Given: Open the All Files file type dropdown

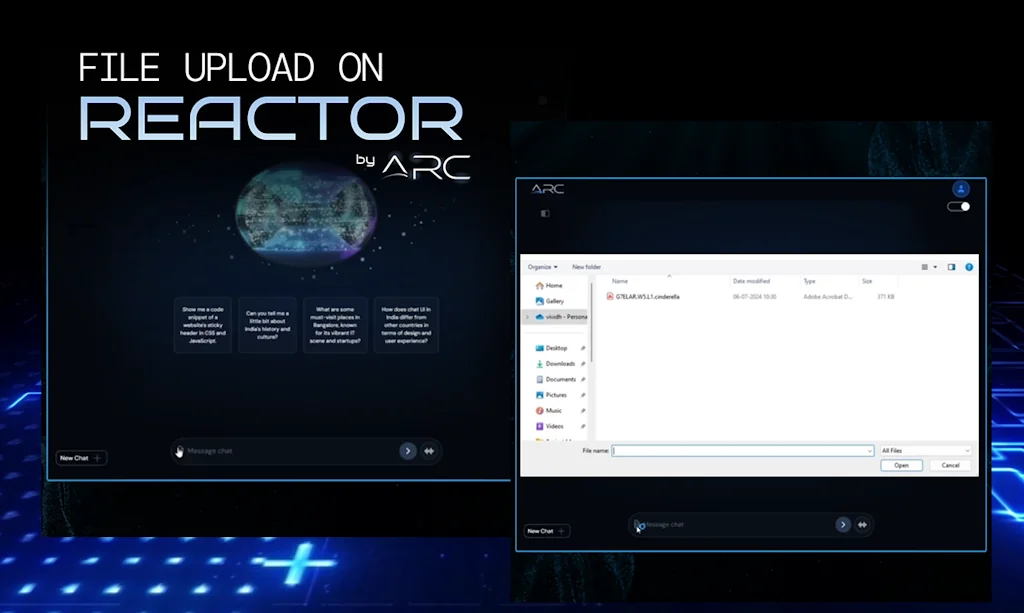Looking at the screenshot, I should coord(926,450).
